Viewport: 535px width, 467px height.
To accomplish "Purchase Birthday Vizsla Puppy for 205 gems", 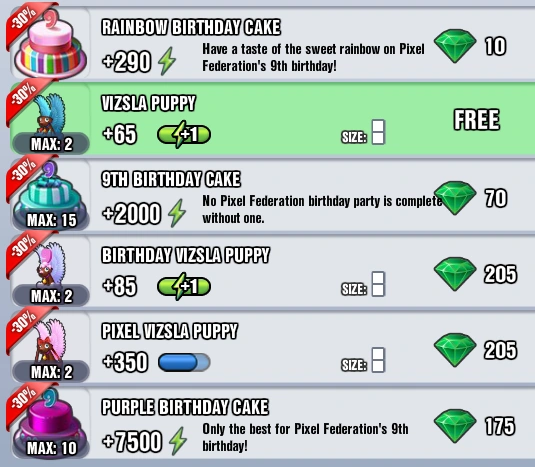I will 476,274.
